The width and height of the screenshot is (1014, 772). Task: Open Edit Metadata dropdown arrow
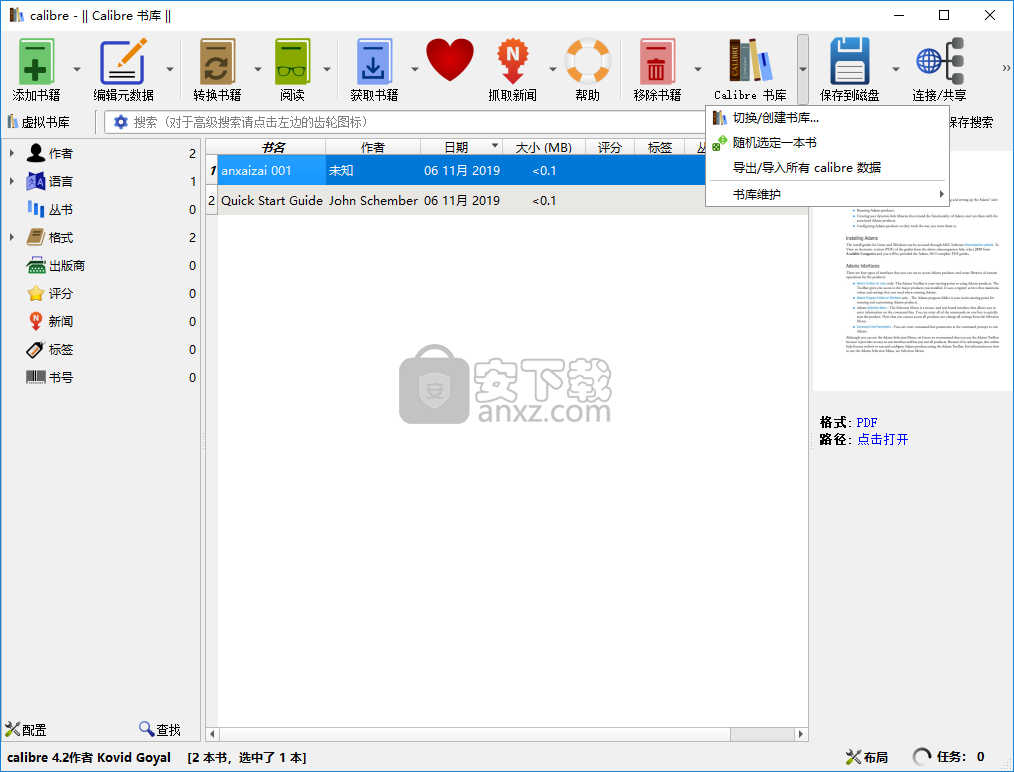click(170, 69)
